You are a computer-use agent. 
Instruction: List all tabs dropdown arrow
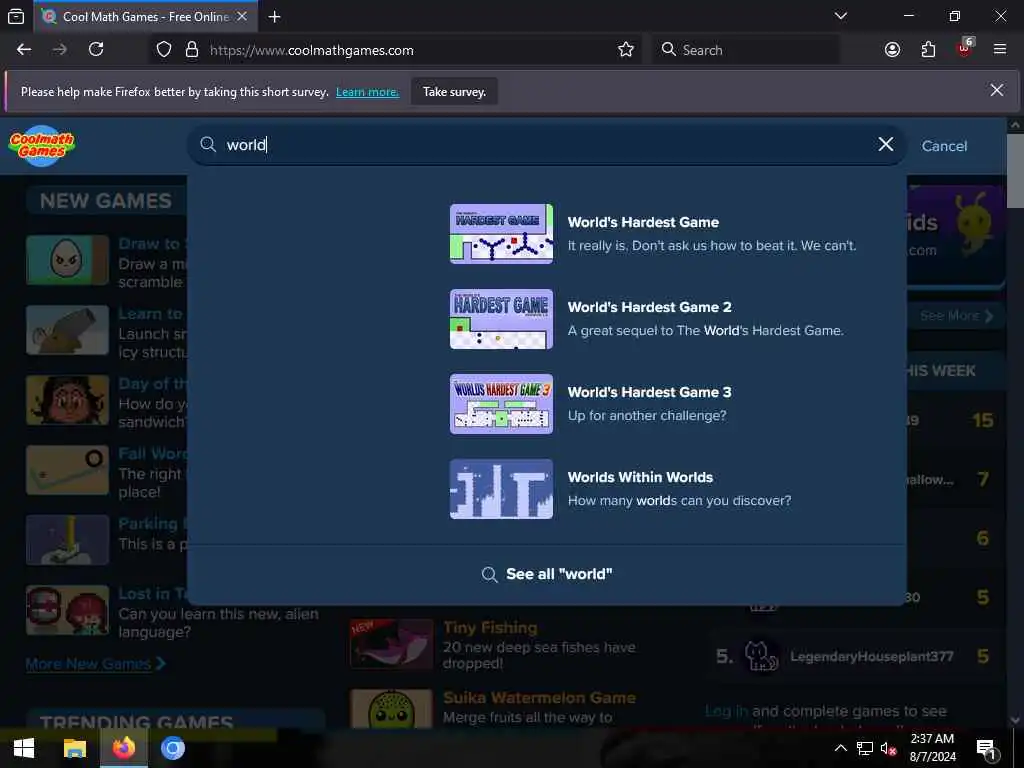[x=841, y=16]
